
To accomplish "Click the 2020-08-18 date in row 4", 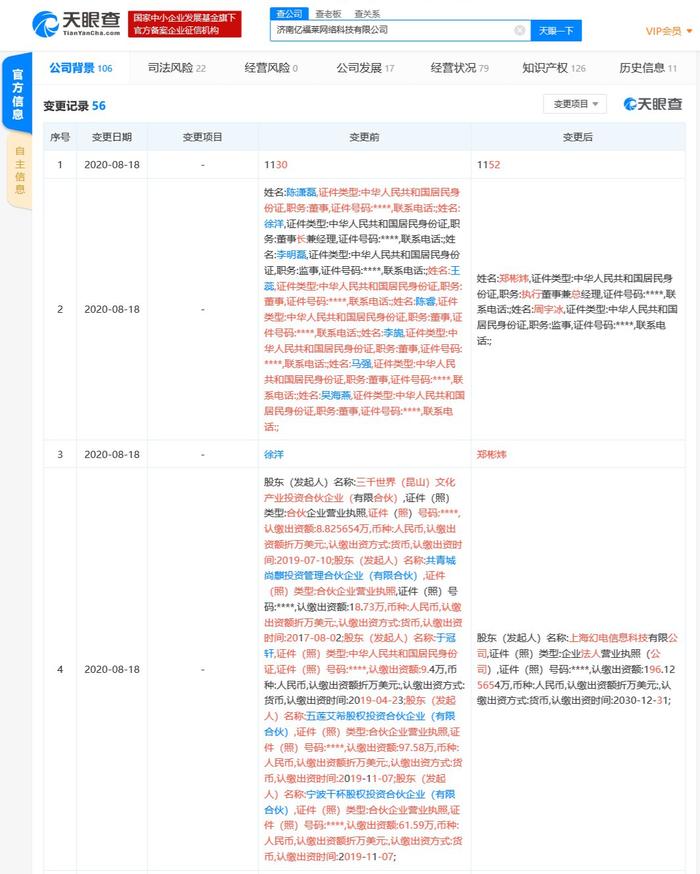I will pos(112,669).
